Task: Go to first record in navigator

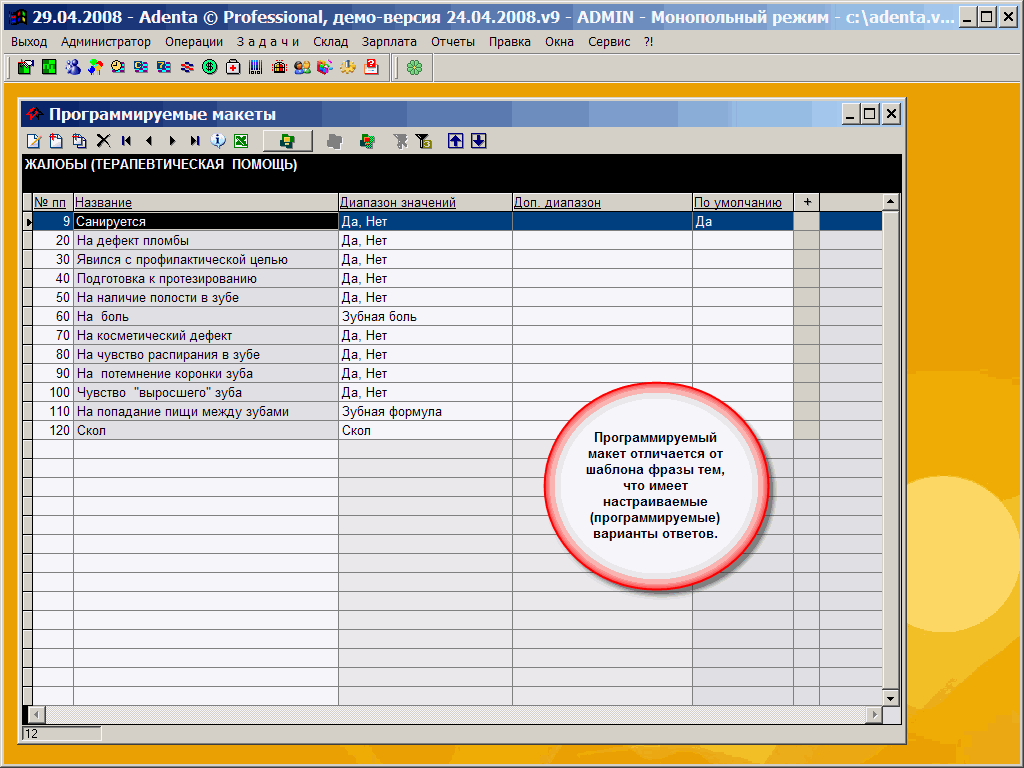Action: 127,141
